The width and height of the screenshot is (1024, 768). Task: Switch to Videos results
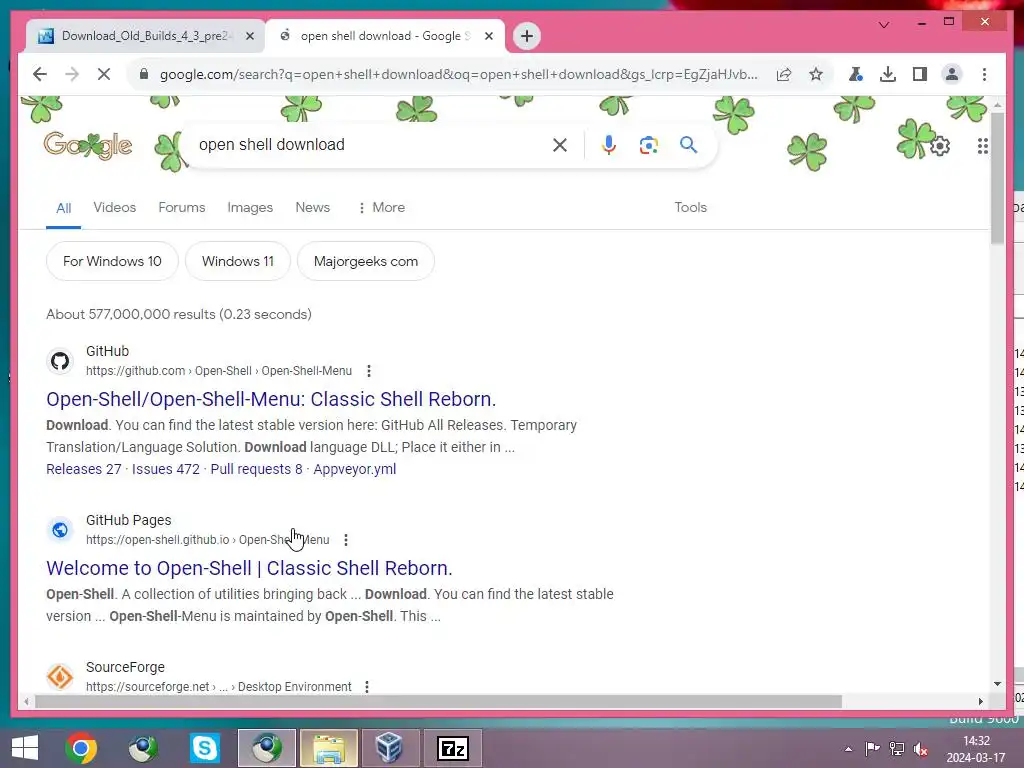pos(114,207)
